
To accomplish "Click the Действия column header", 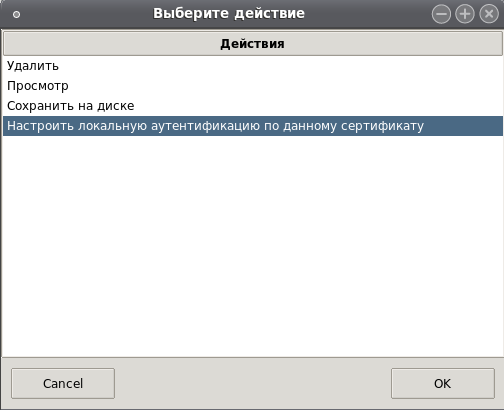I will click(253, 44).
